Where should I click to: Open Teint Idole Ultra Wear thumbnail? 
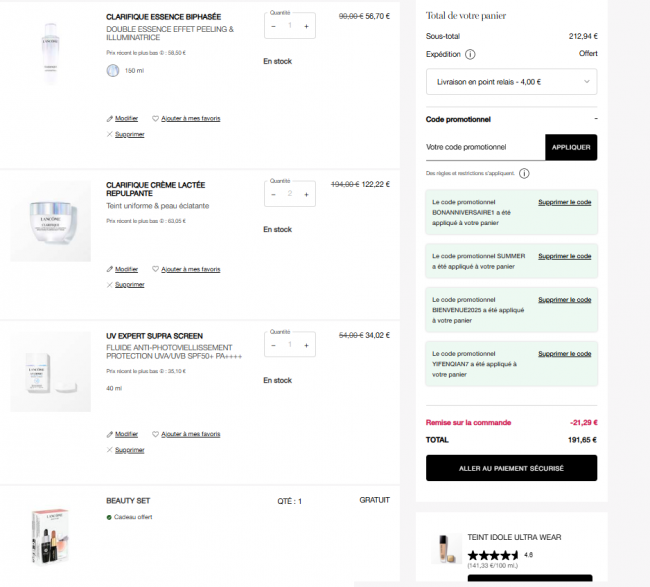coord(446,548)
